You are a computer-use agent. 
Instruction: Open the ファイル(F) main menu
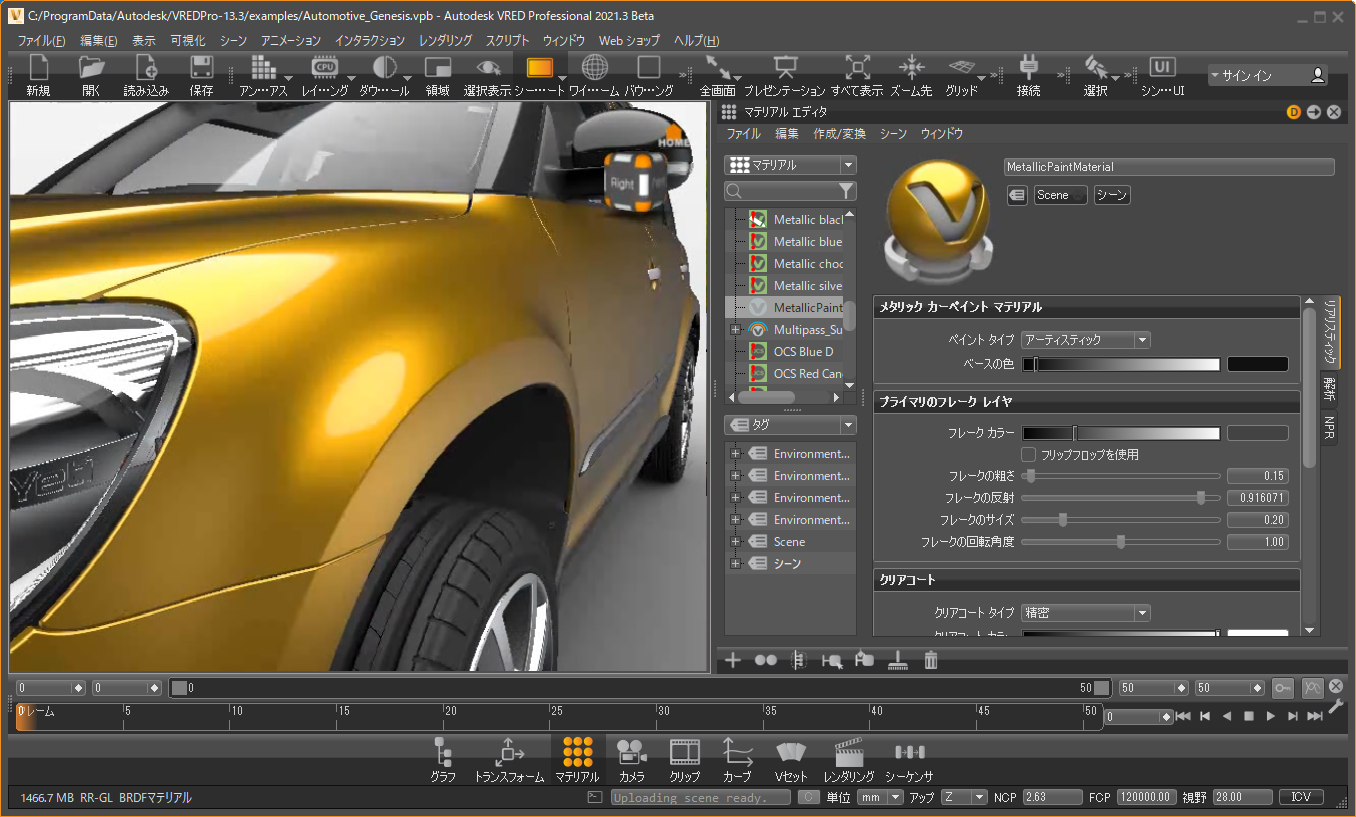pos(41,41)
